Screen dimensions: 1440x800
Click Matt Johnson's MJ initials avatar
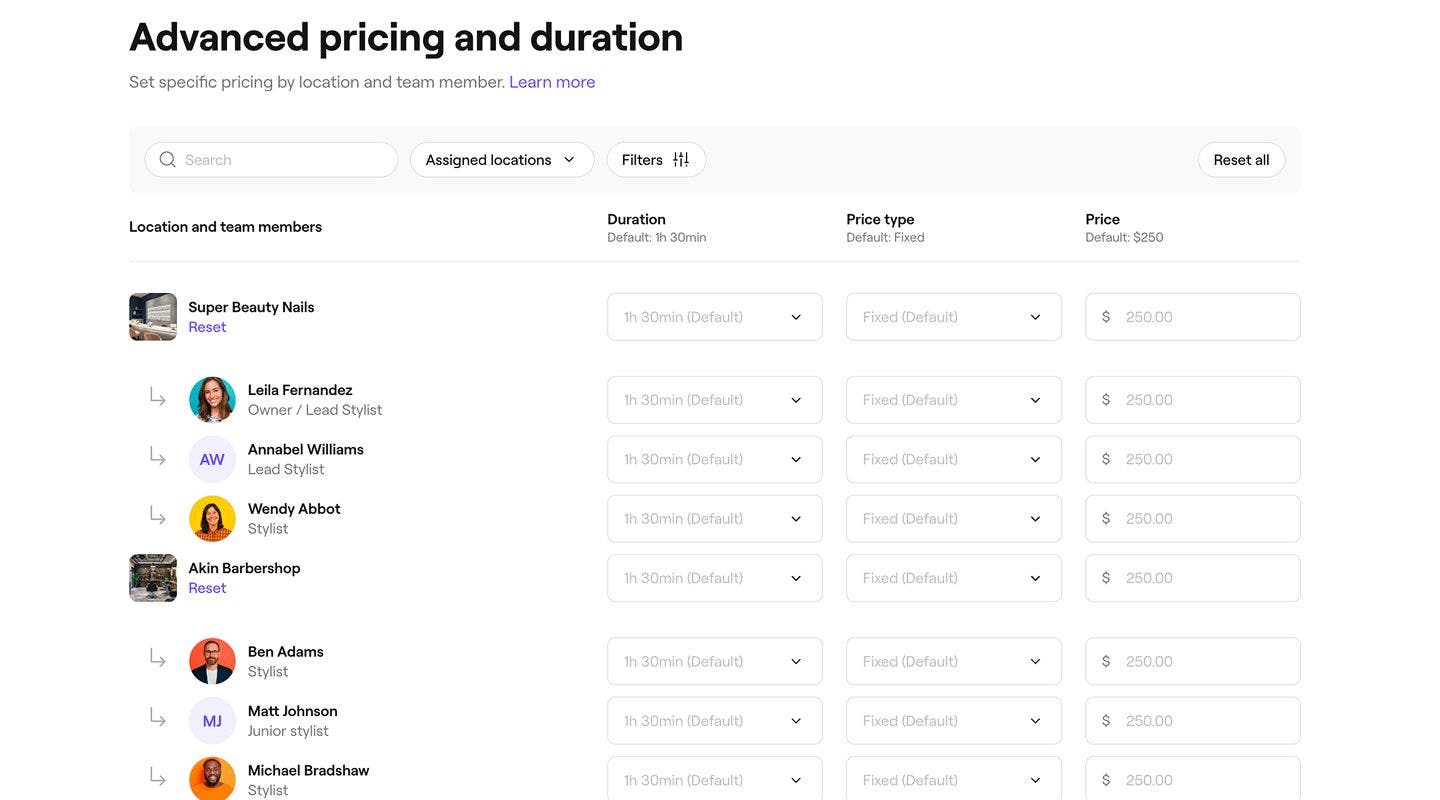click(x=212, y=721)
